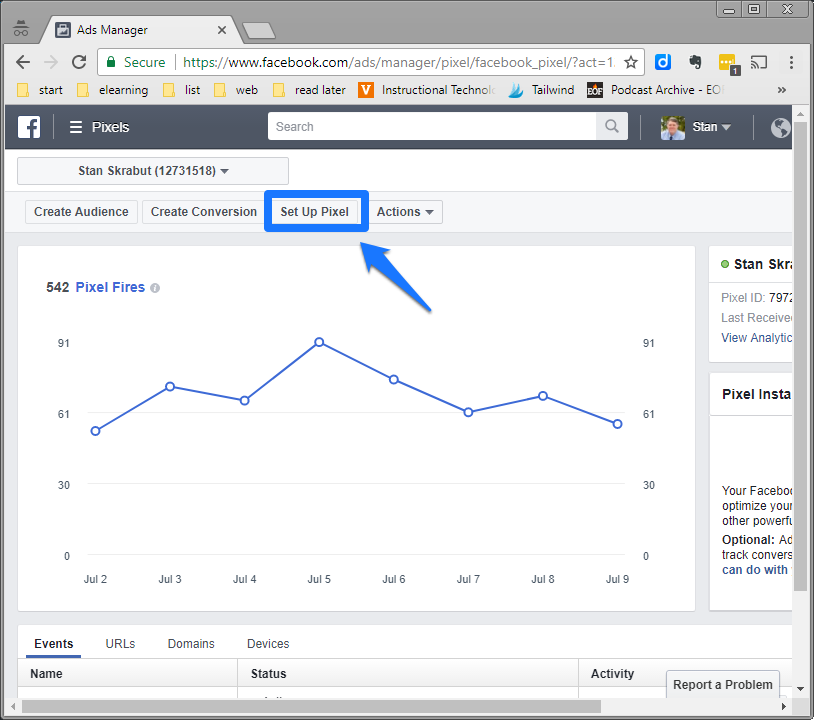The image size is (814, 720).
Task: Bookmark this page with star icon
Action: [x=631, y=62]
